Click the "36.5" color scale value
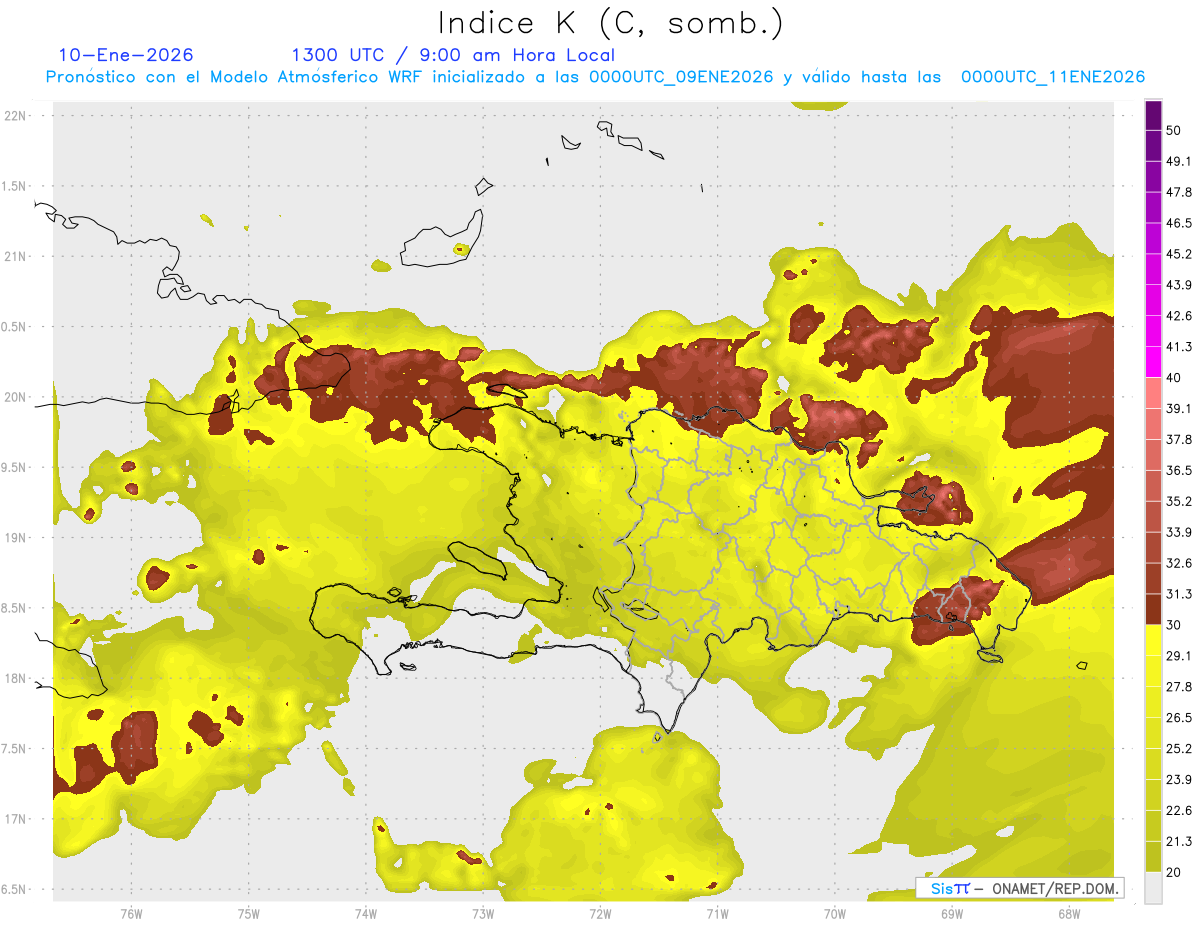 pos(1179,470)
